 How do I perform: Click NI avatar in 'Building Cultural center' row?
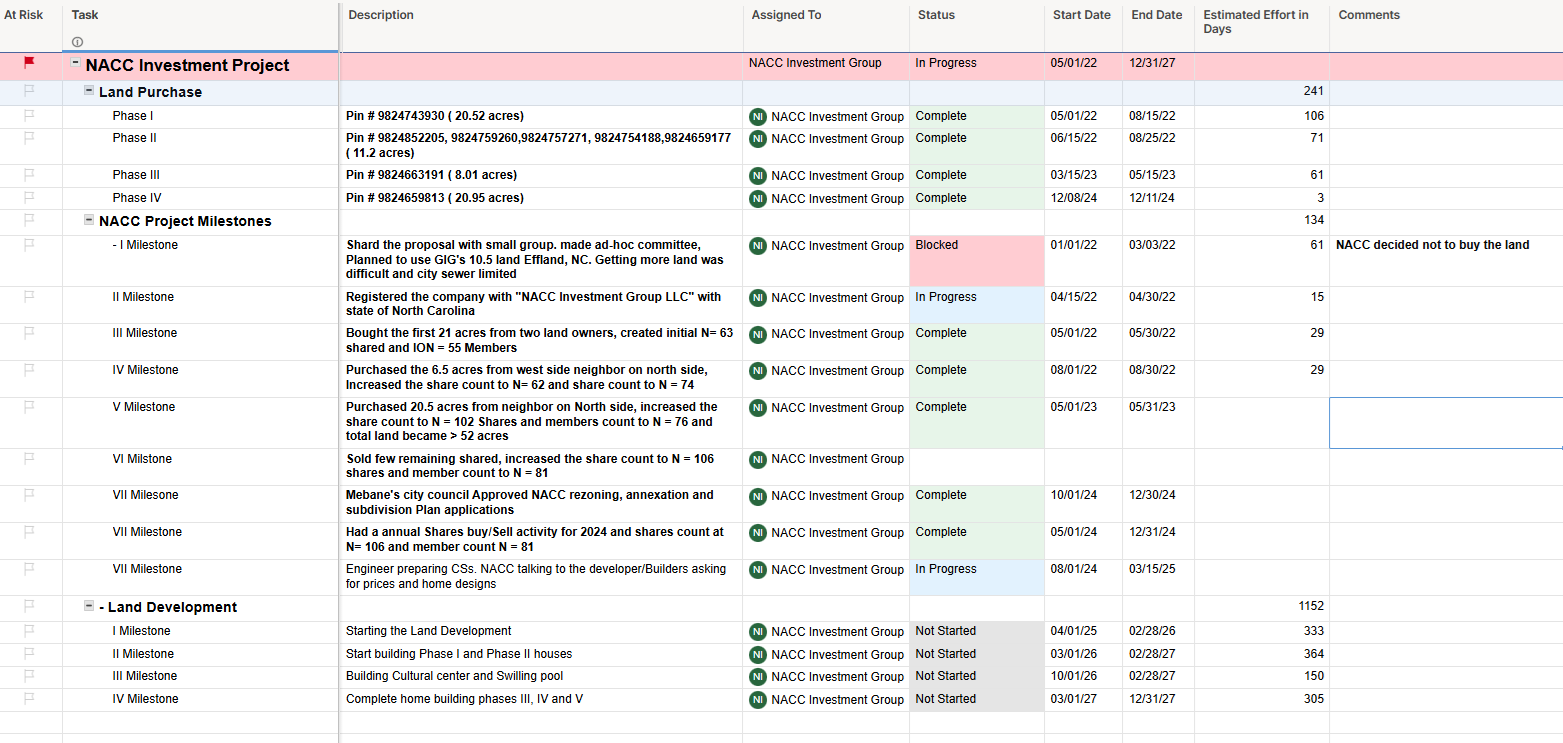[x=758, y=677]
